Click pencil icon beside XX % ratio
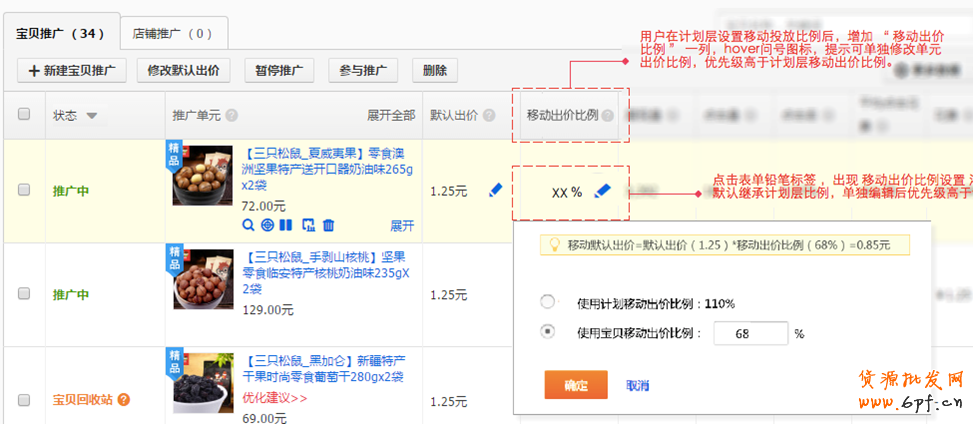The height and width of the screenshot is (424, 973). point(602,191)
